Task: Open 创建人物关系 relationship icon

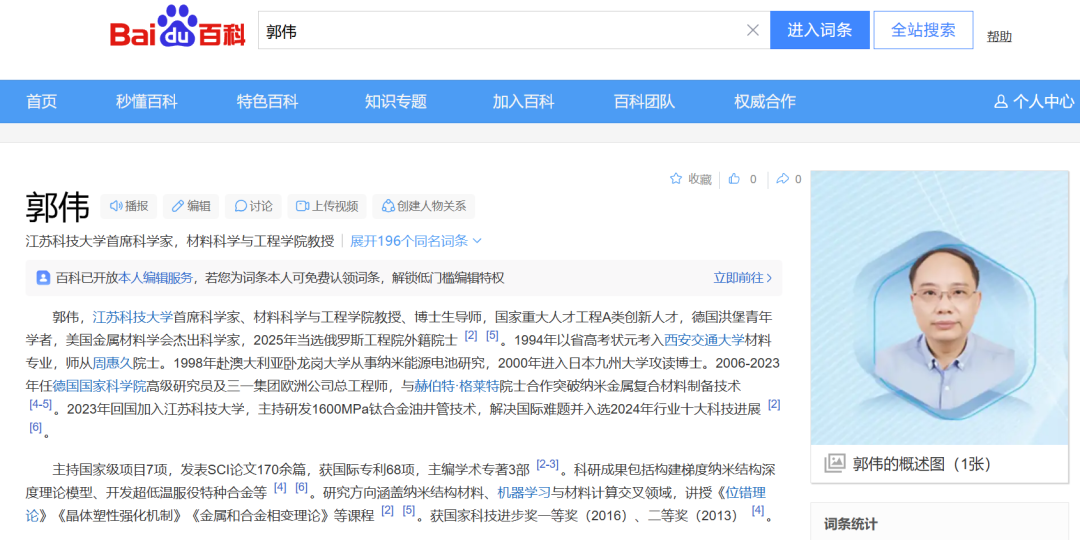Action: pos(388,206)
